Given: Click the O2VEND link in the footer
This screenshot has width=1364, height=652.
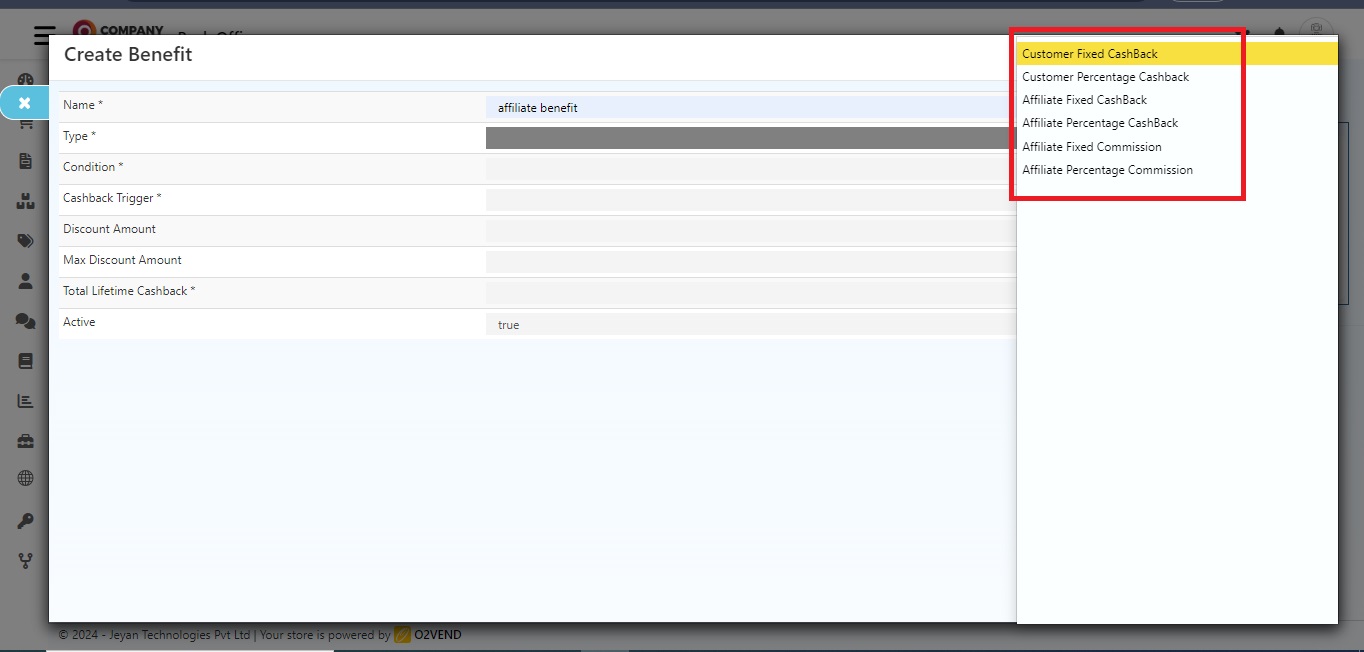Looking at the screenshot, I should [436, 634].
